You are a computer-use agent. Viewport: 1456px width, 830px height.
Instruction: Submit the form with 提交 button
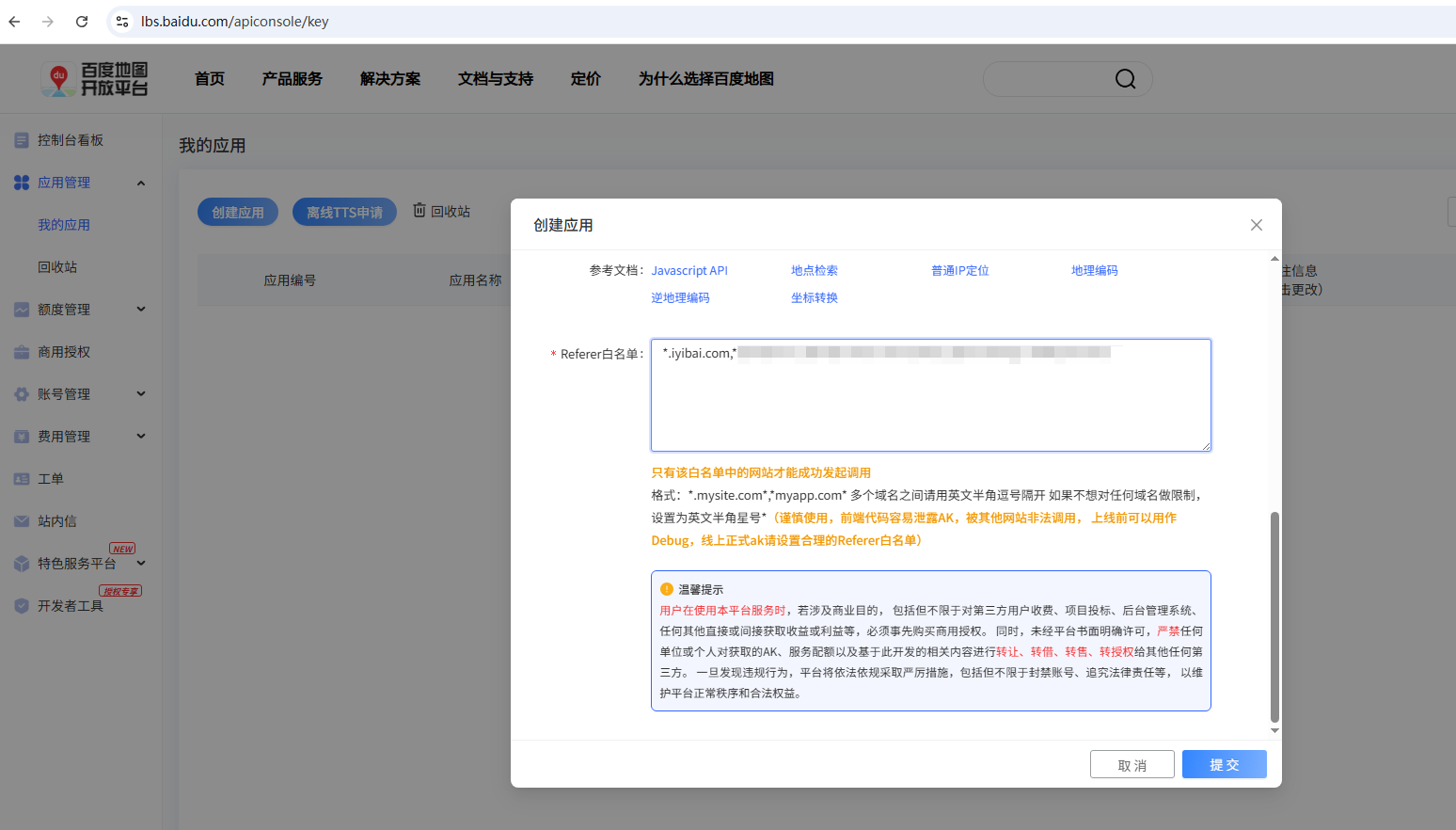(x=1224, y=764)
